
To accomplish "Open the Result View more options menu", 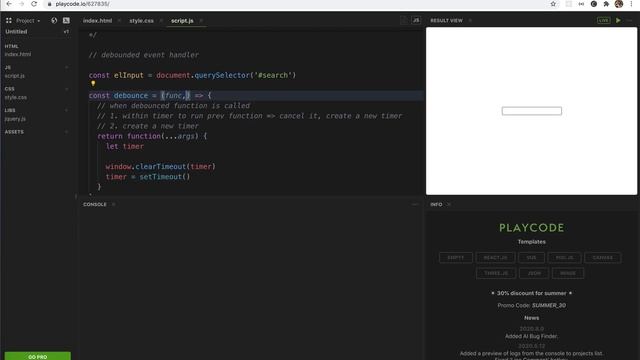I will pos(629,20).
